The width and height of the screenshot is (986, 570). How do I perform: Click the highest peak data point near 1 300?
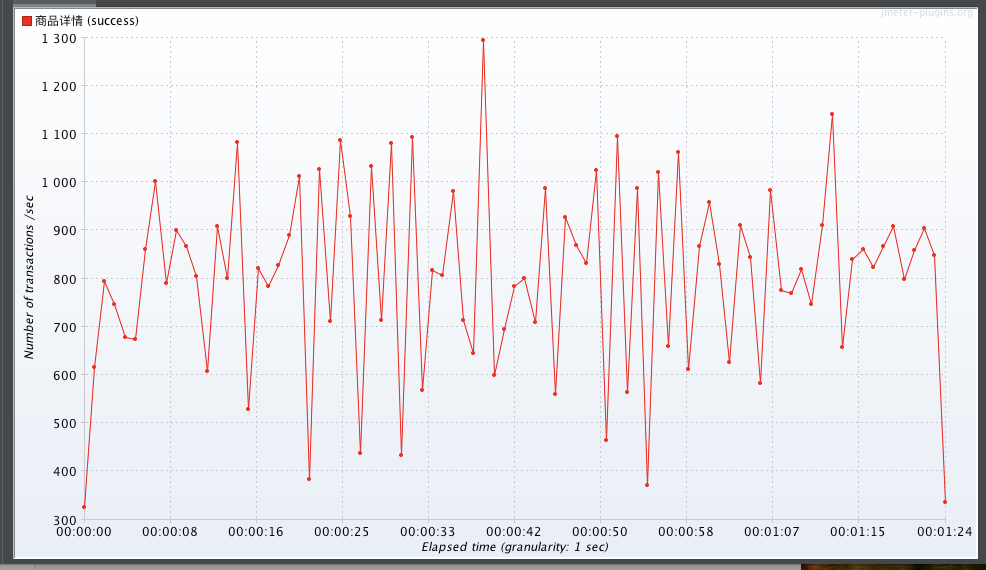[x=483, y=40]
